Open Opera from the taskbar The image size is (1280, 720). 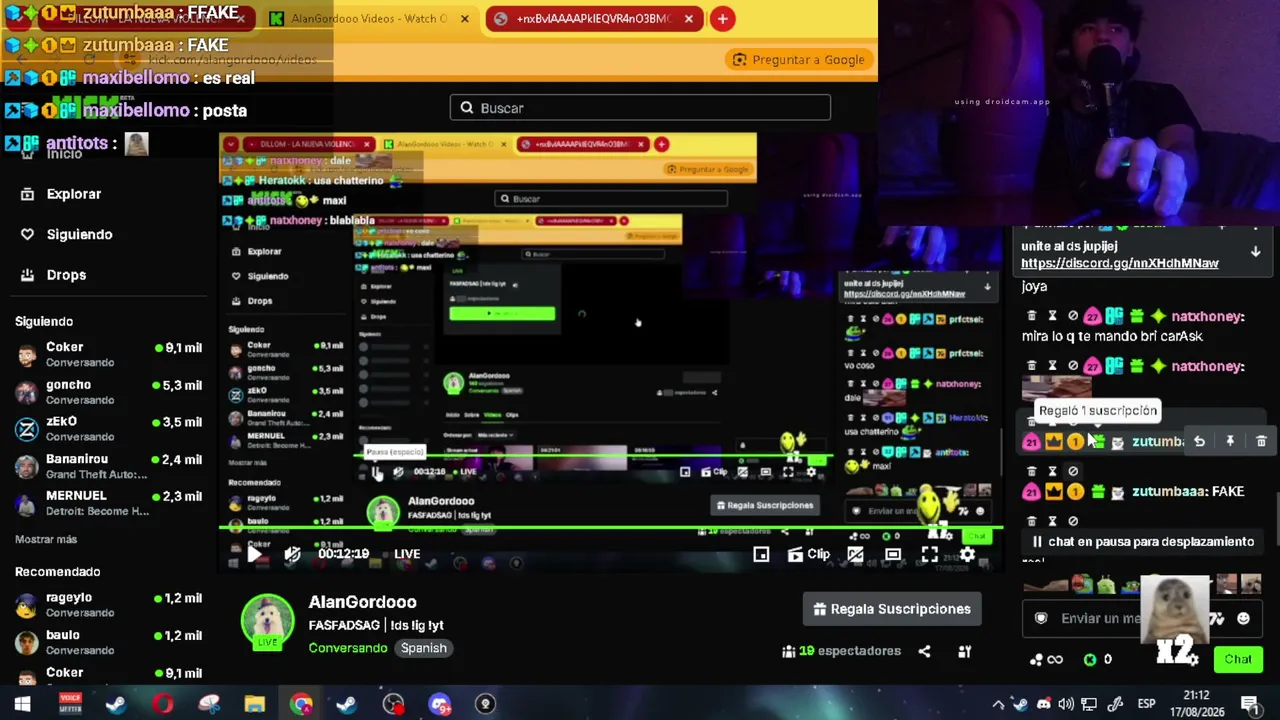pyautogui.click(x=162, y=704)
